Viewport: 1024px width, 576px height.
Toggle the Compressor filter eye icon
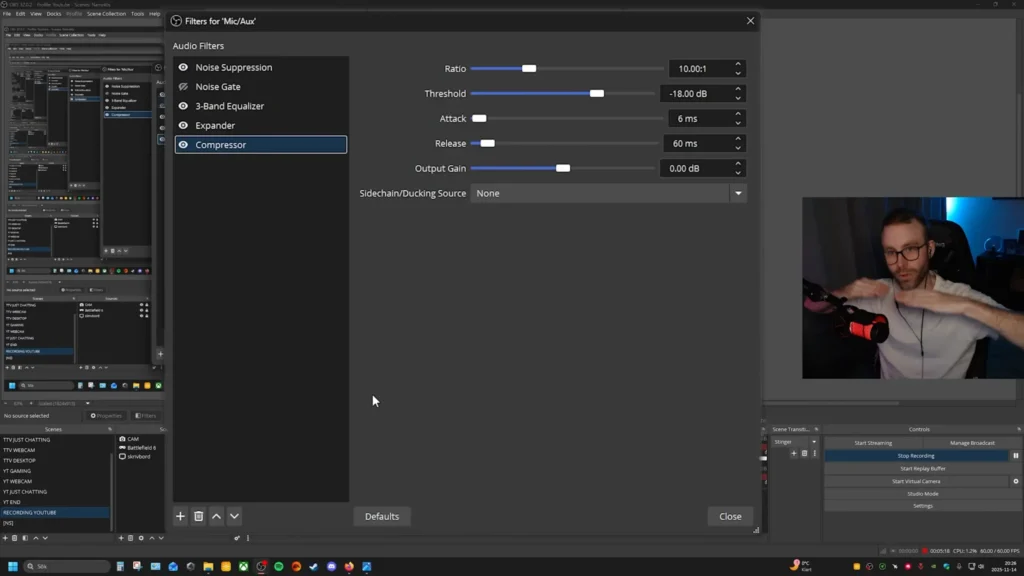(x=183, y=144)
